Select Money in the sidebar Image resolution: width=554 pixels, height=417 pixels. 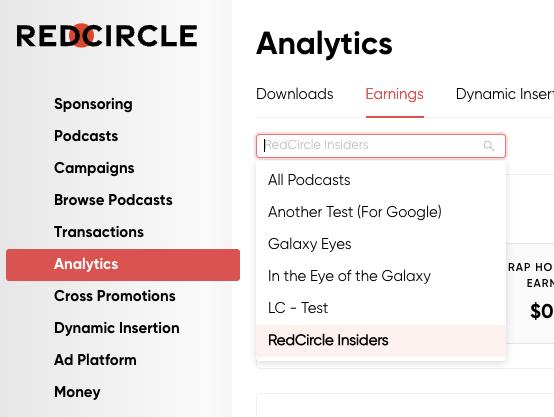coord(77,392)
